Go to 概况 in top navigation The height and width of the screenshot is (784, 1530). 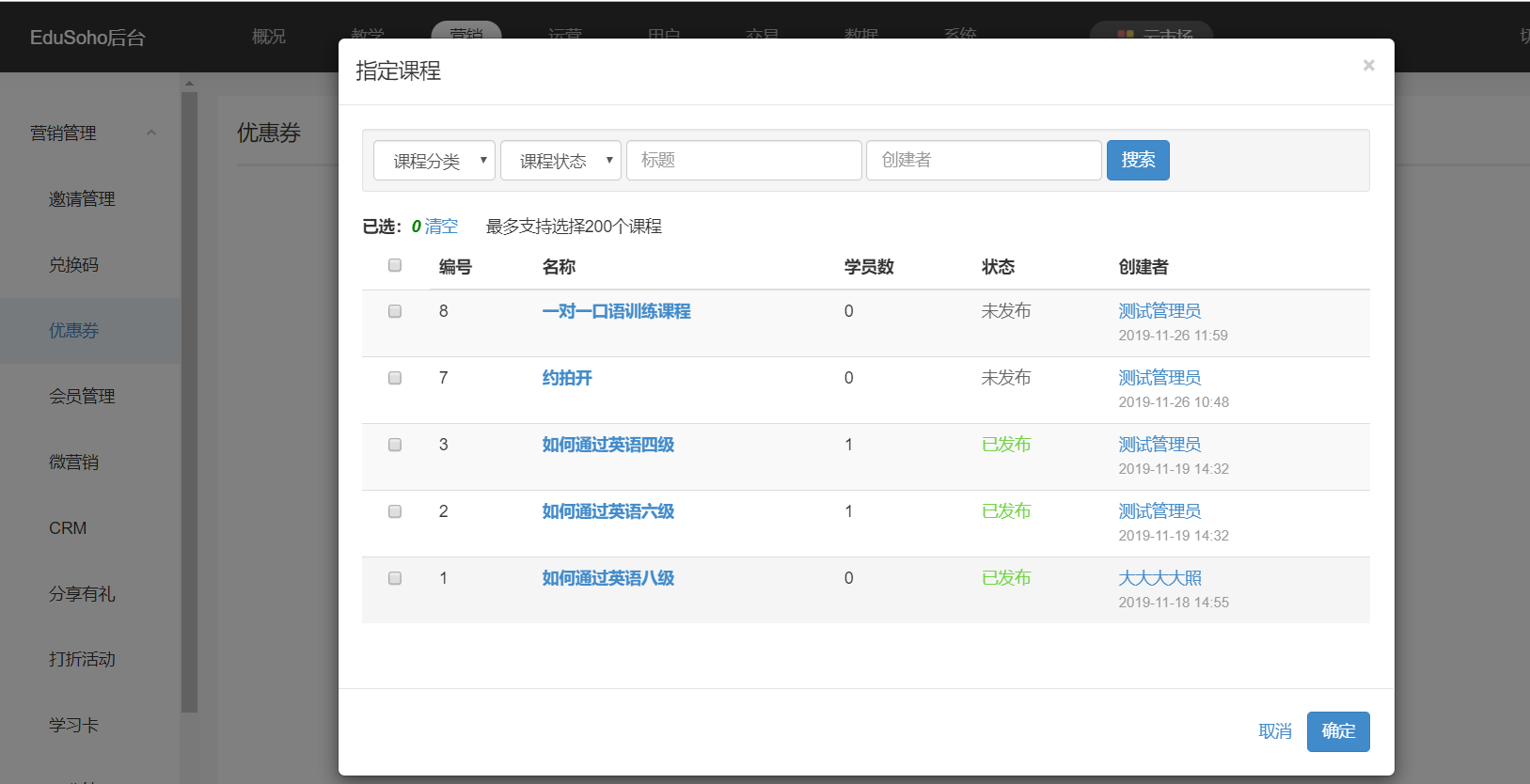pos(269,37)
